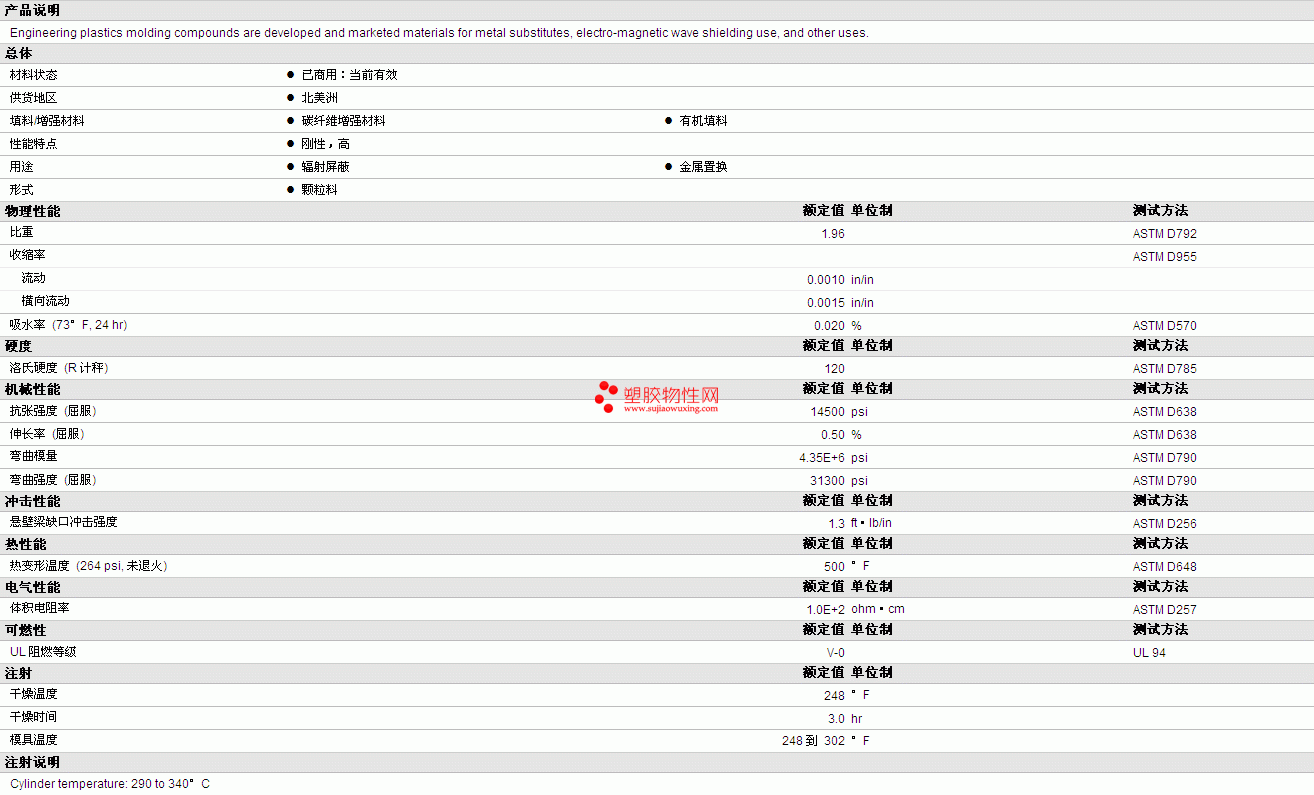Select the '供货地区' row label
This screenshot has height=795, width=1314.
tap(34, 98)
